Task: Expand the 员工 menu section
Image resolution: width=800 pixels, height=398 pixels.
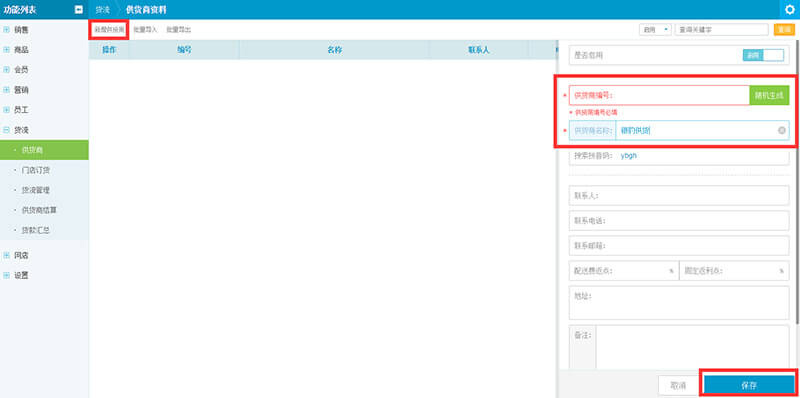Action: click(7, 110)
